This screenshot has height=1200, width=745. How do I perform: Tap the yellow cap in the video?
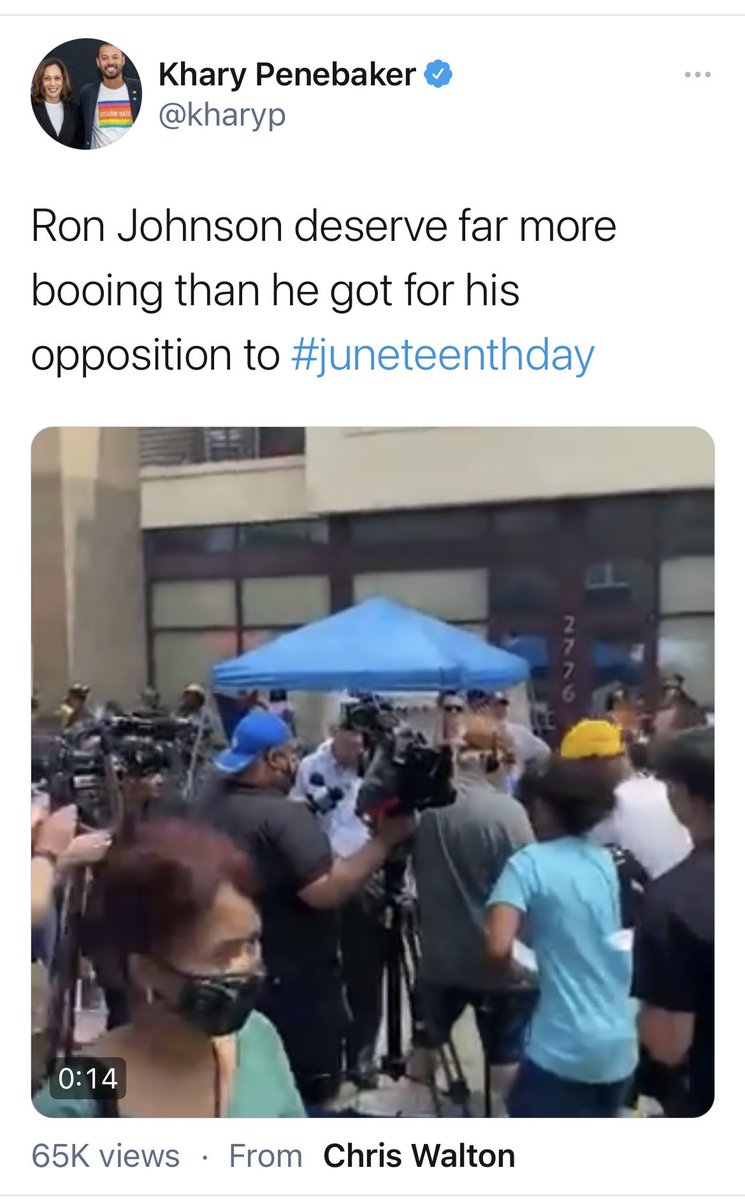pyautogui.click(x=591, y=739)
